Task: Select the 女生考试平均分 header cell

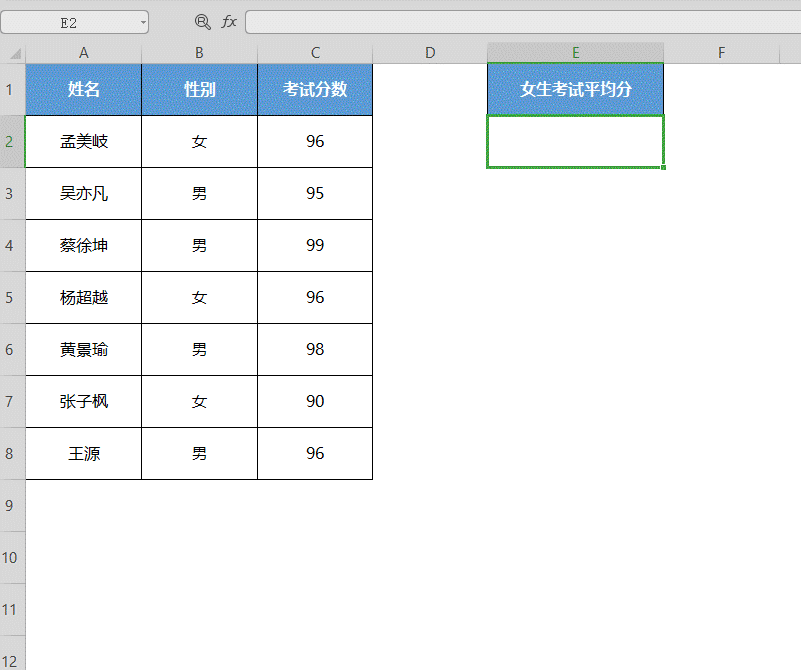Action: click(x=575, y=88)
